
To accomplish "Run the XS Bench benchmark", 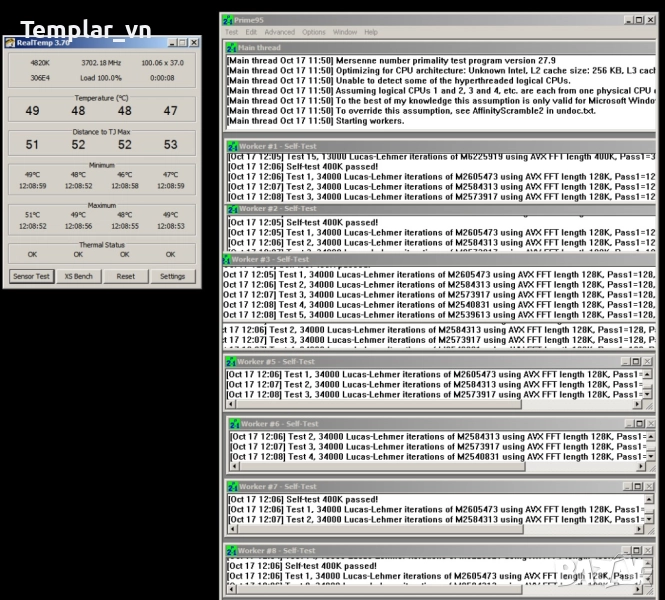I will pyautogui.click(x=79, y=276).
